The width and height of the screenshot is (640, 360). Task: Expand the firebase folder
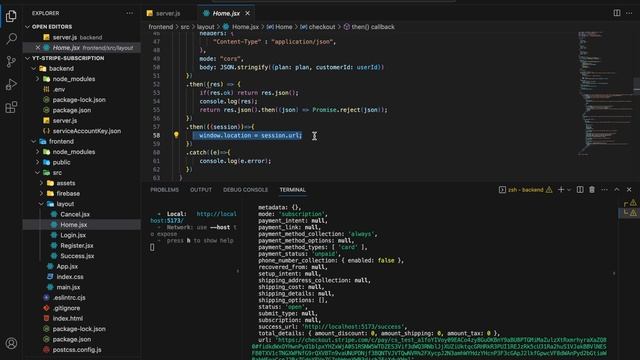pos(68,193)
